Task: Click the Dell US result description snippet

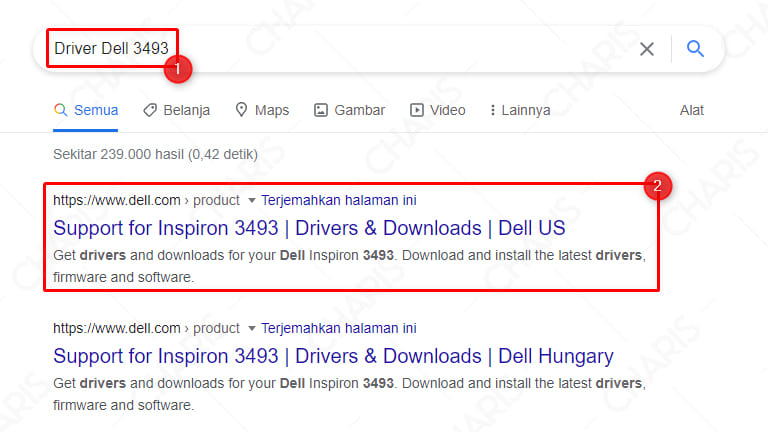Action: click(x=349, y=266)
